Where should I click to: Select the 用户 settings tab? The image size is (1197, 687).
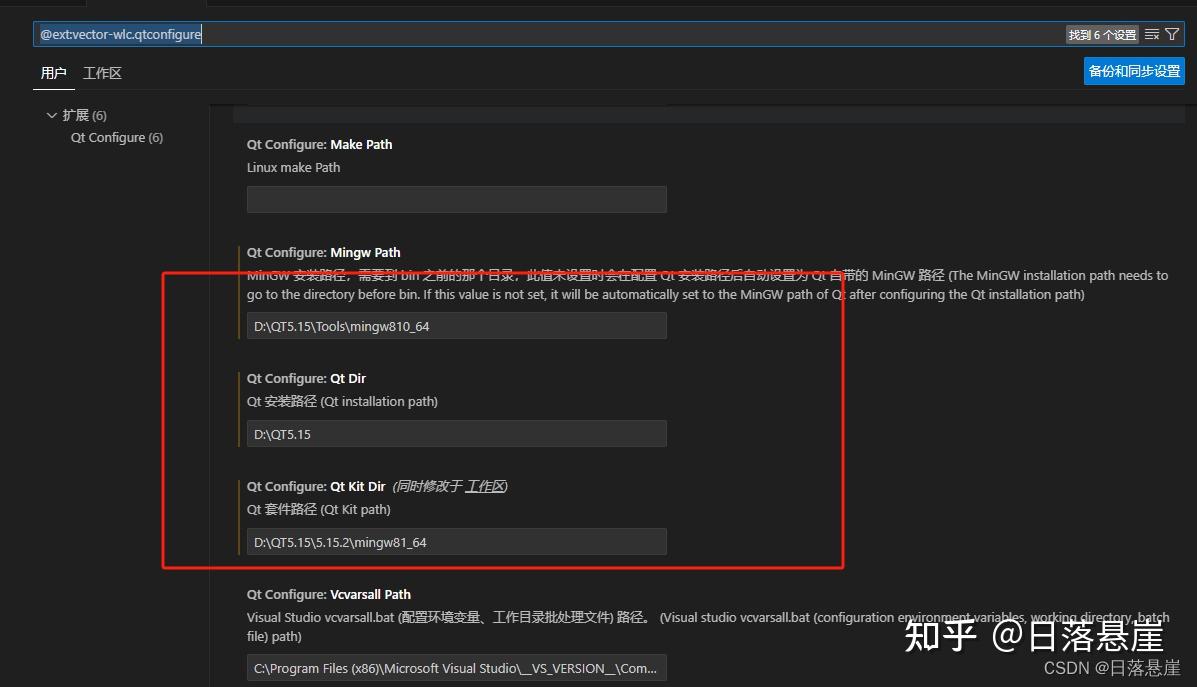click(x=53, y=72)
